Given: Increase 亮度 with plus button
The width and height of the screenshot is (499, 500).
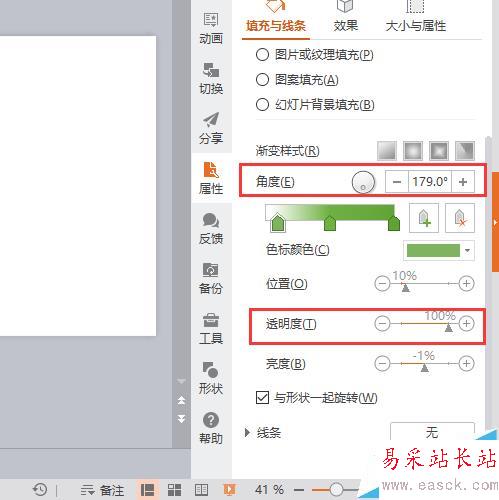Looking at the screenshot, I should (x=466, y=363).
